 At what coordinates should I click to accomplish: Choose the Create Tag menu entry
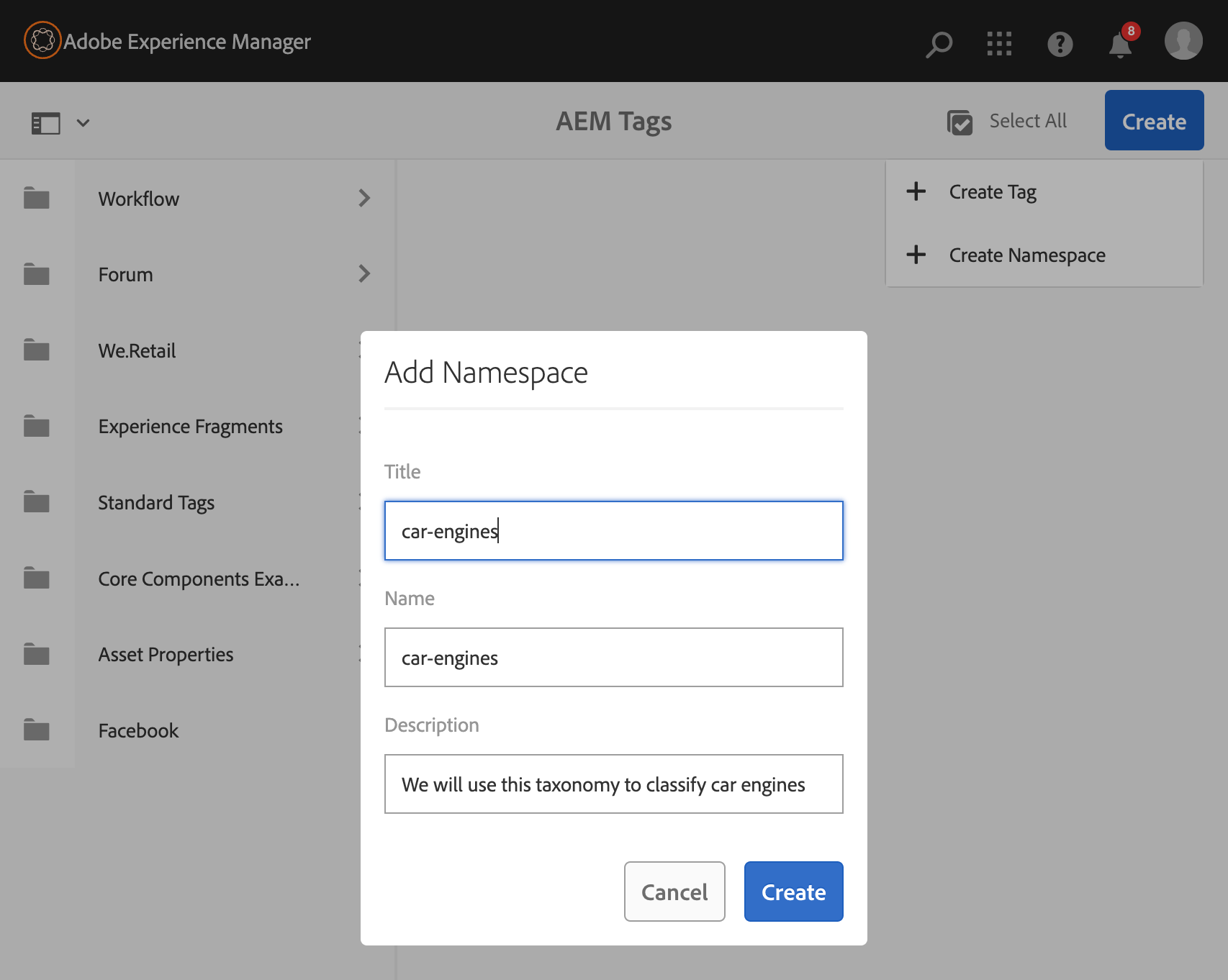coord(1044,192)
